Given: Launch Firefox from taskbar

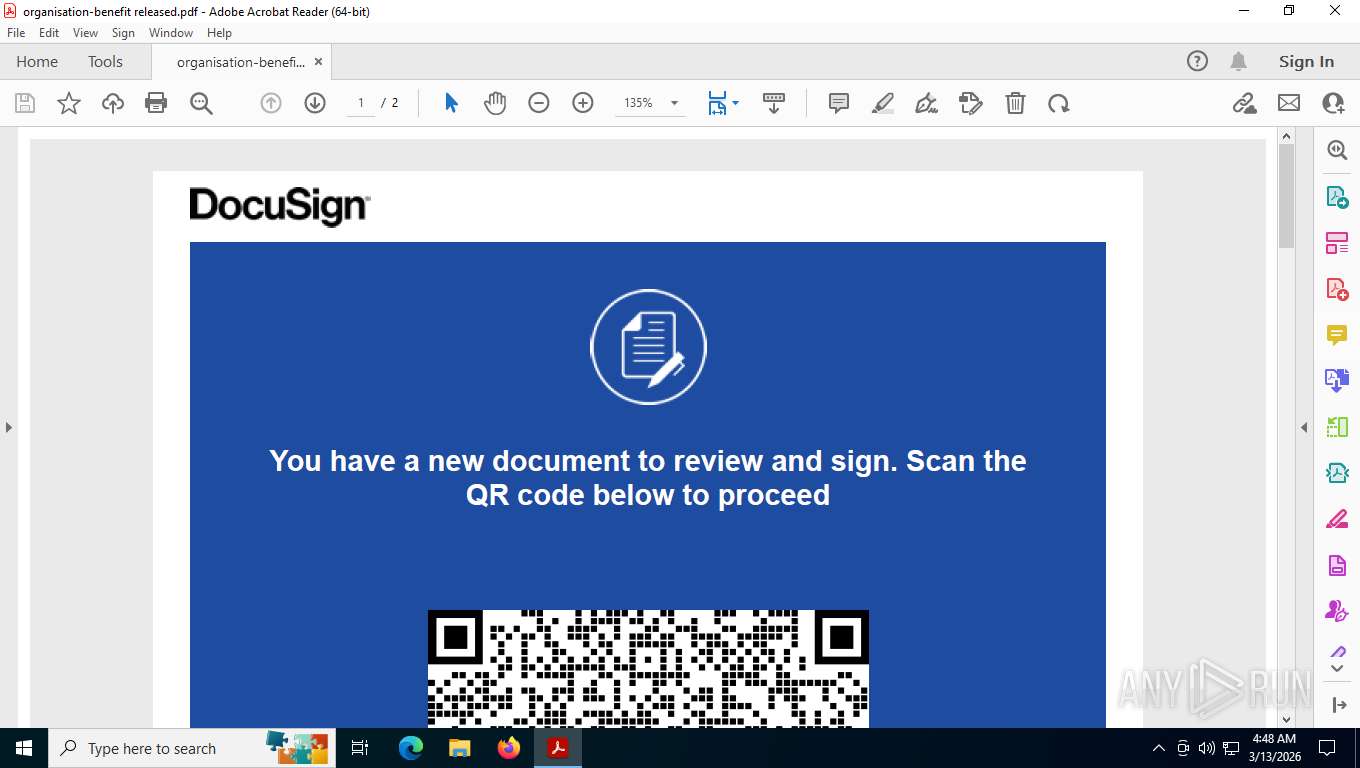Looking at the screenshot, I should point(508,748).
